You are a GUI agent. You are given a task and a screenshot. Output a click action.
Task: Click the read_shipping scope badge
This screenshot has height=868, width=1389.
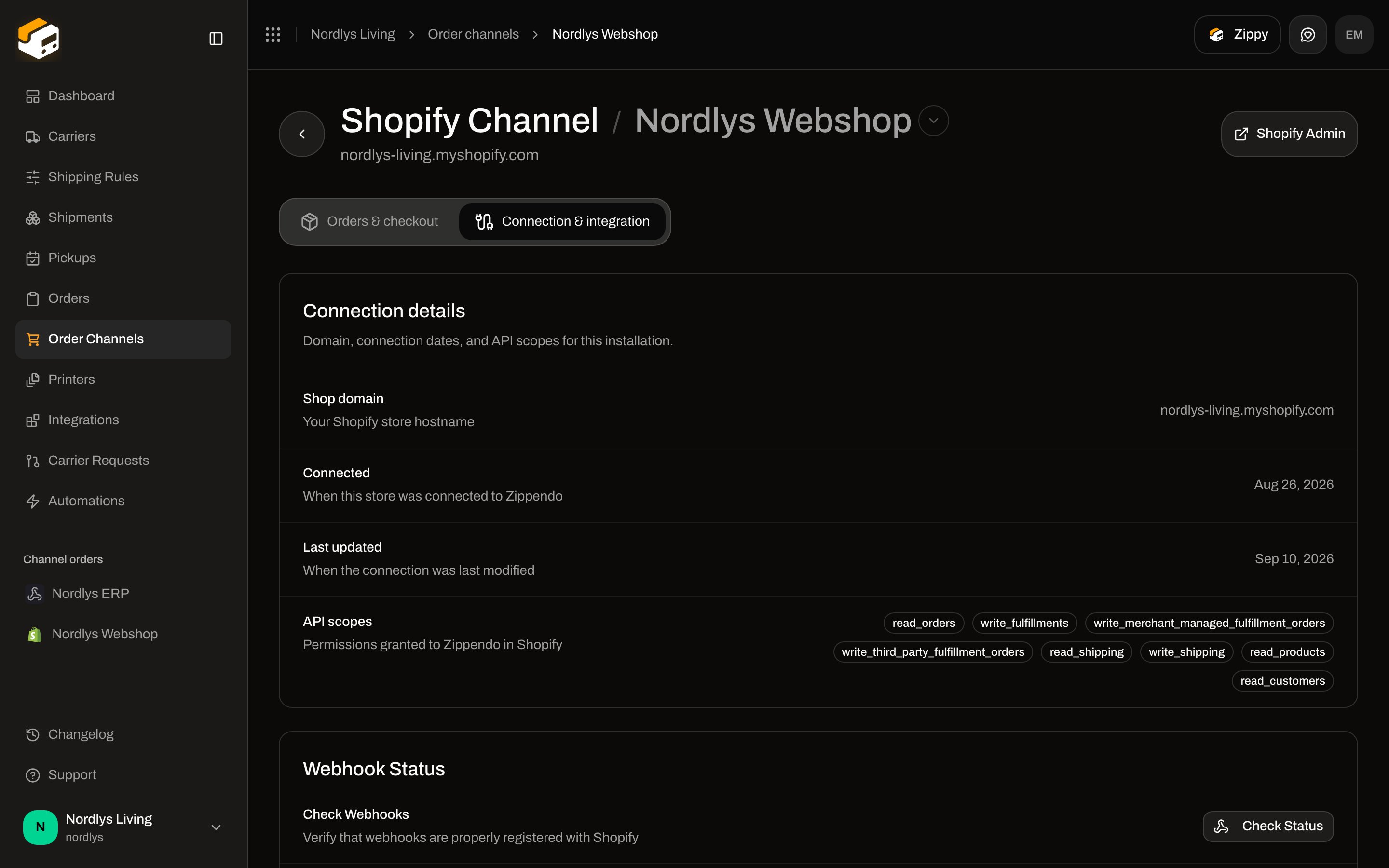tap(1087, 652)
